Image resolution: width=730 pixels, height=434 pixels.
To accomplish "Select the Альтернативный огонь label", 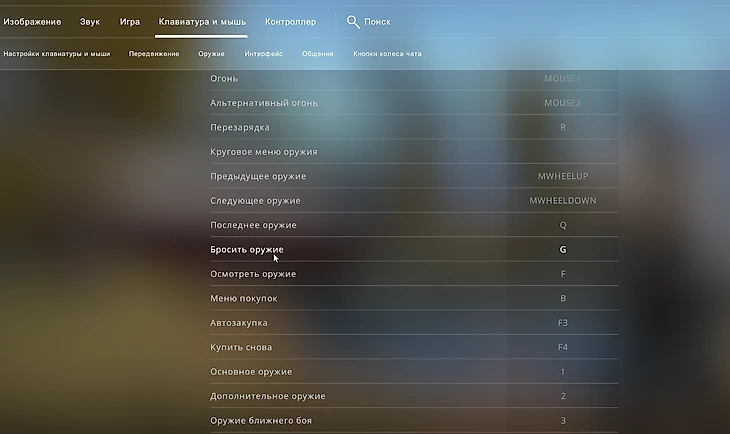I will pyautogui.click(x=264, y=103).
